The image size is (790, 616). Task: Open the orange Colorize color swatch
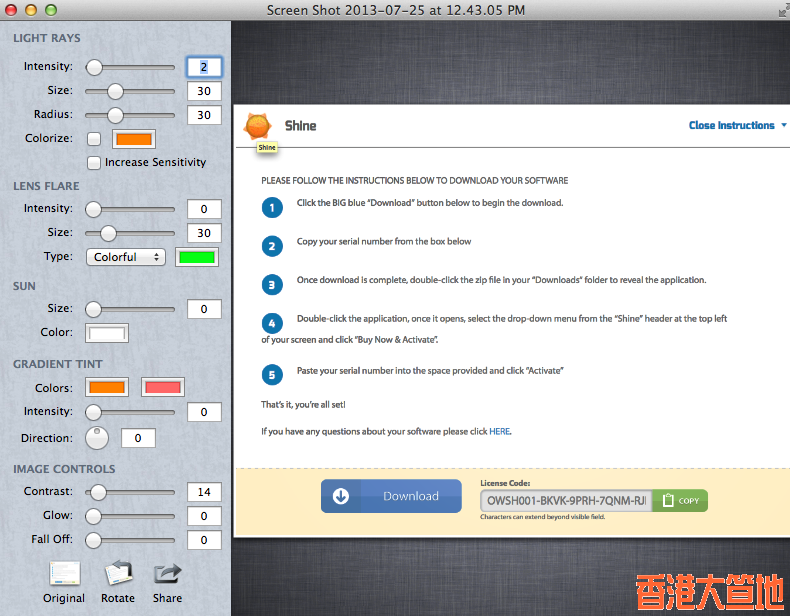coord(134,140)
